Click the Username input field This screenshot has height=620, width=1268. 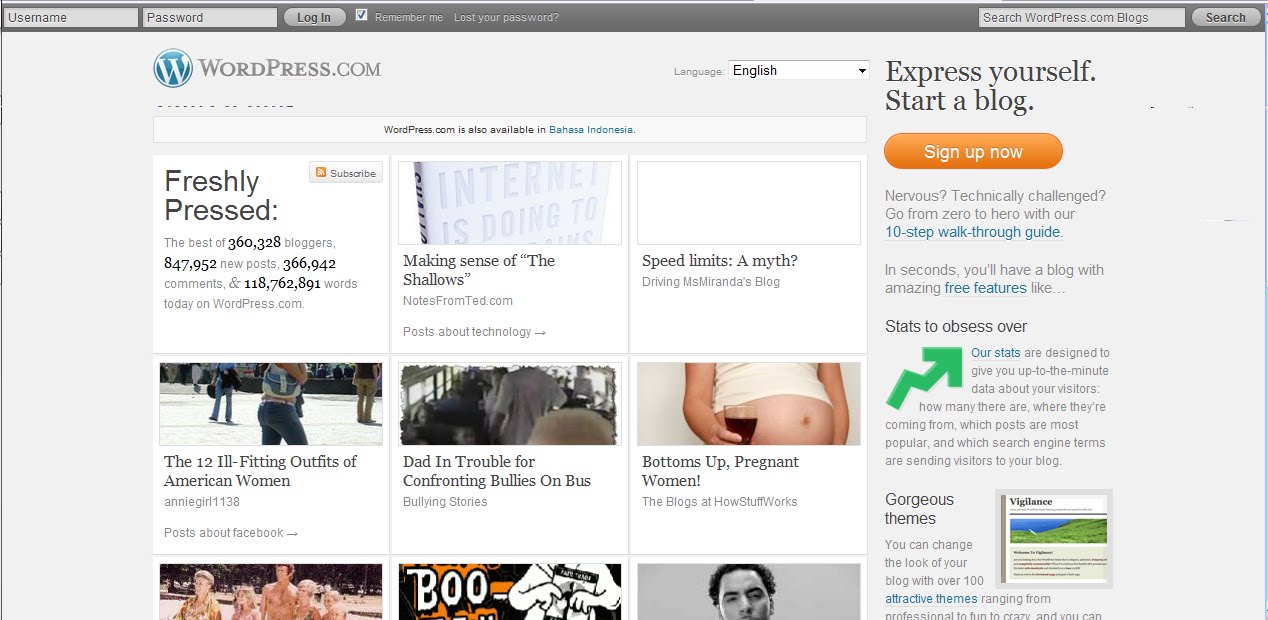pyautogui.click(x=70, y=17)
